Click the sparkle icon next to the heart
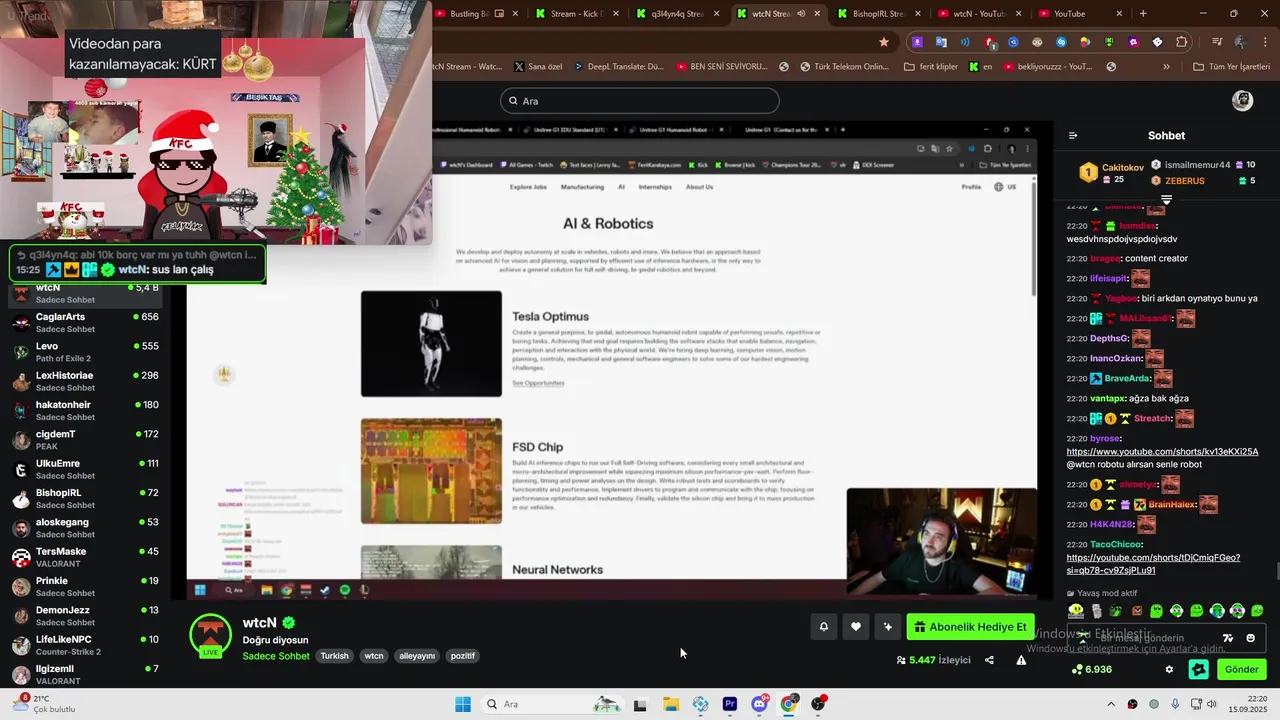 pyautogui.click(x=887, y=627)
